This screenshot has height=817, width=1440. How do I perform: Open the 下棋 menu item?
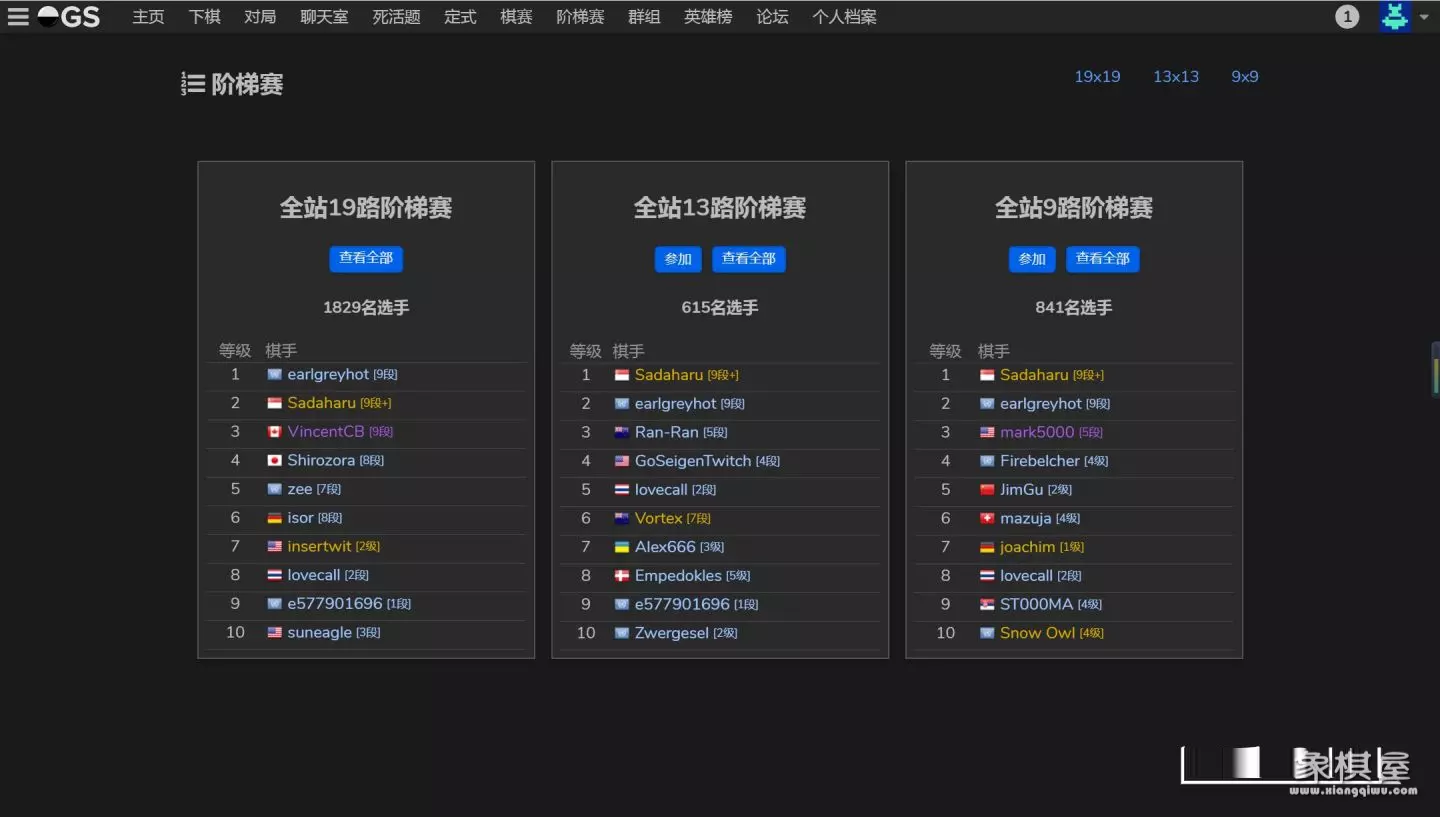204,17
